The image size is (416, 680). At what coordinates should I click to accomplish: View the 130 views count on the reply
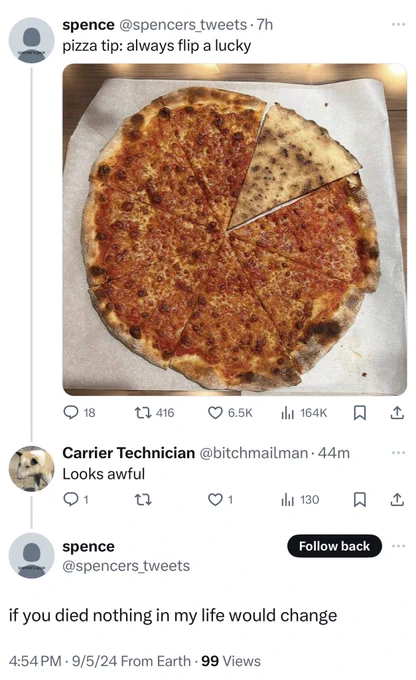click(300, 500)
